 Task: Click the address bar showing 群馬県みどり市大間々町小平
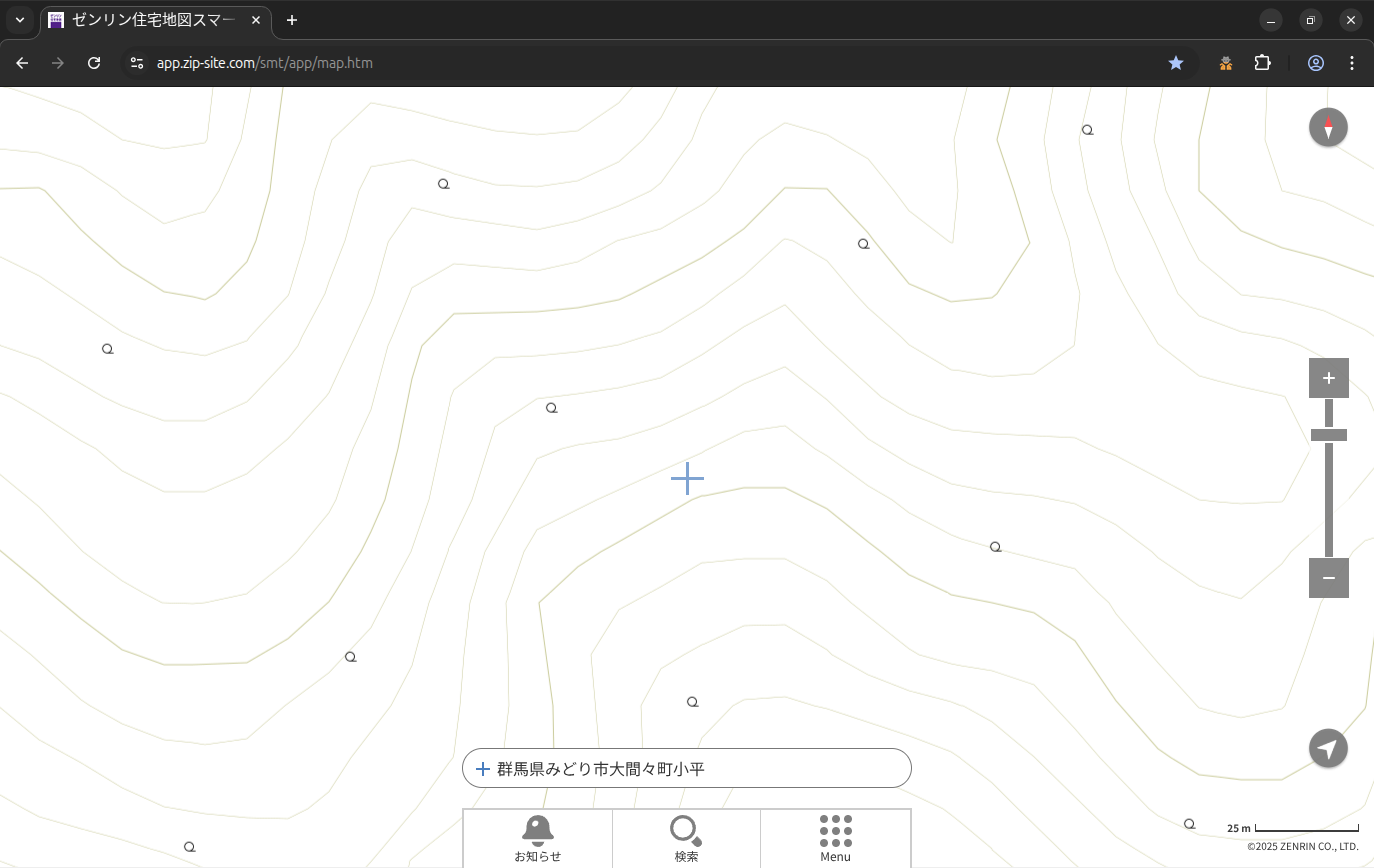tap(687, 769)
